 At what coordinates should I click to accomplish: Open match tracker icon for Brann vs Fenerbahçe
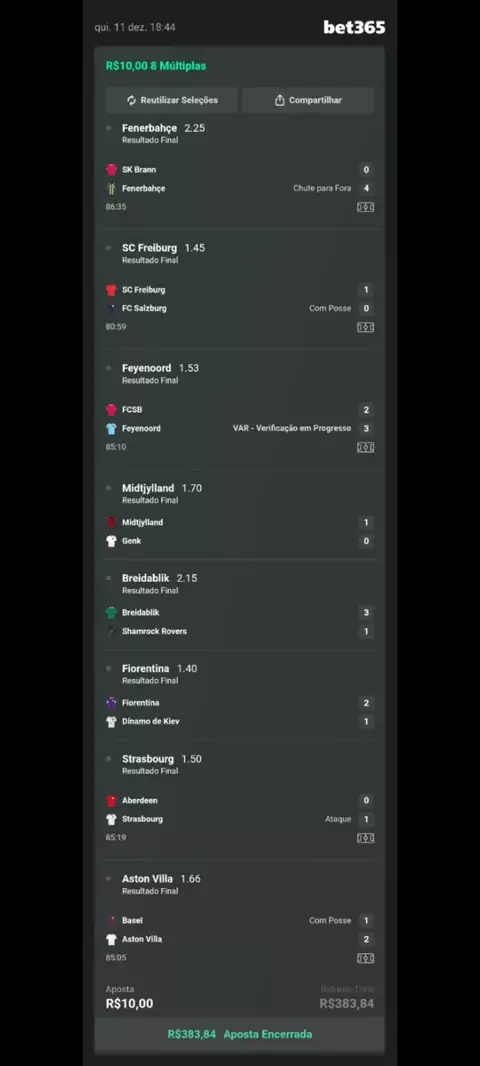pos(366,207)
